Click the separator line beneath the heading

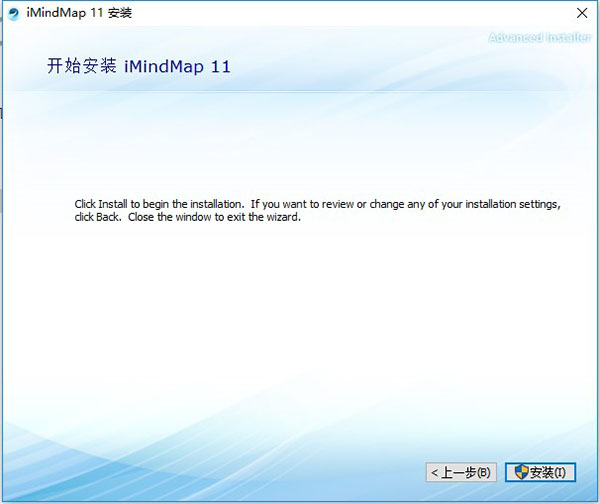click(x=291, y=91)
